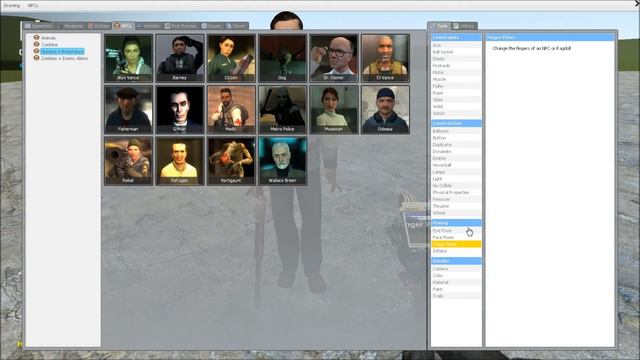Spawn the G-Man NPC
This screenshot has height=360, width=640.
click(180, 109)
